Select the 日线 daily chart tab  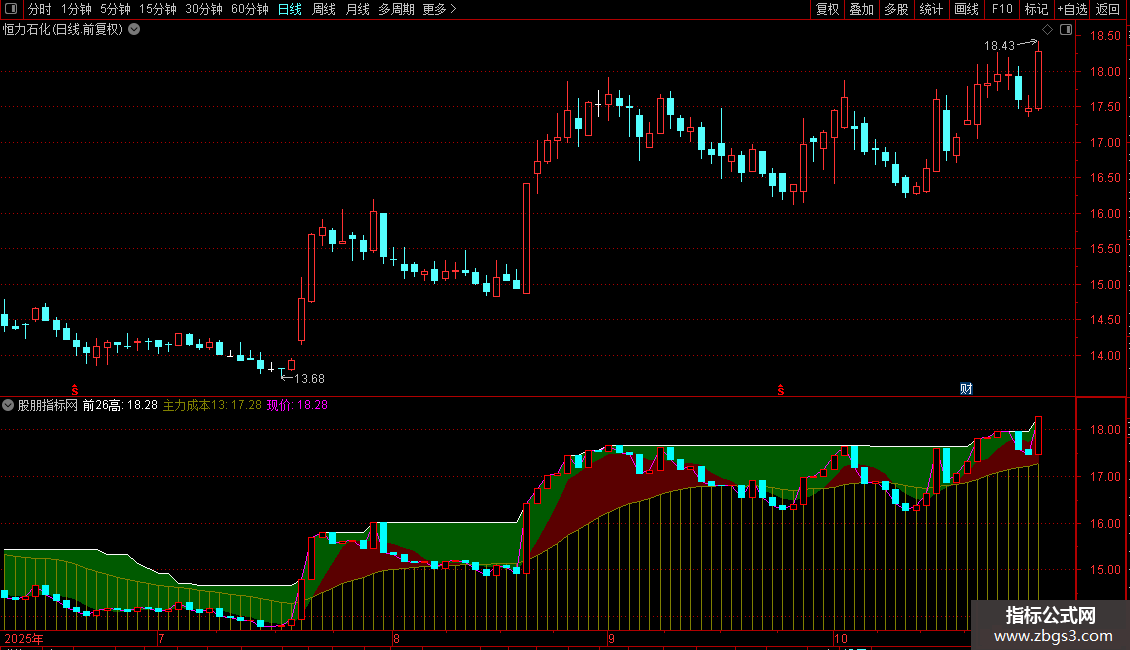coord(290,9)
